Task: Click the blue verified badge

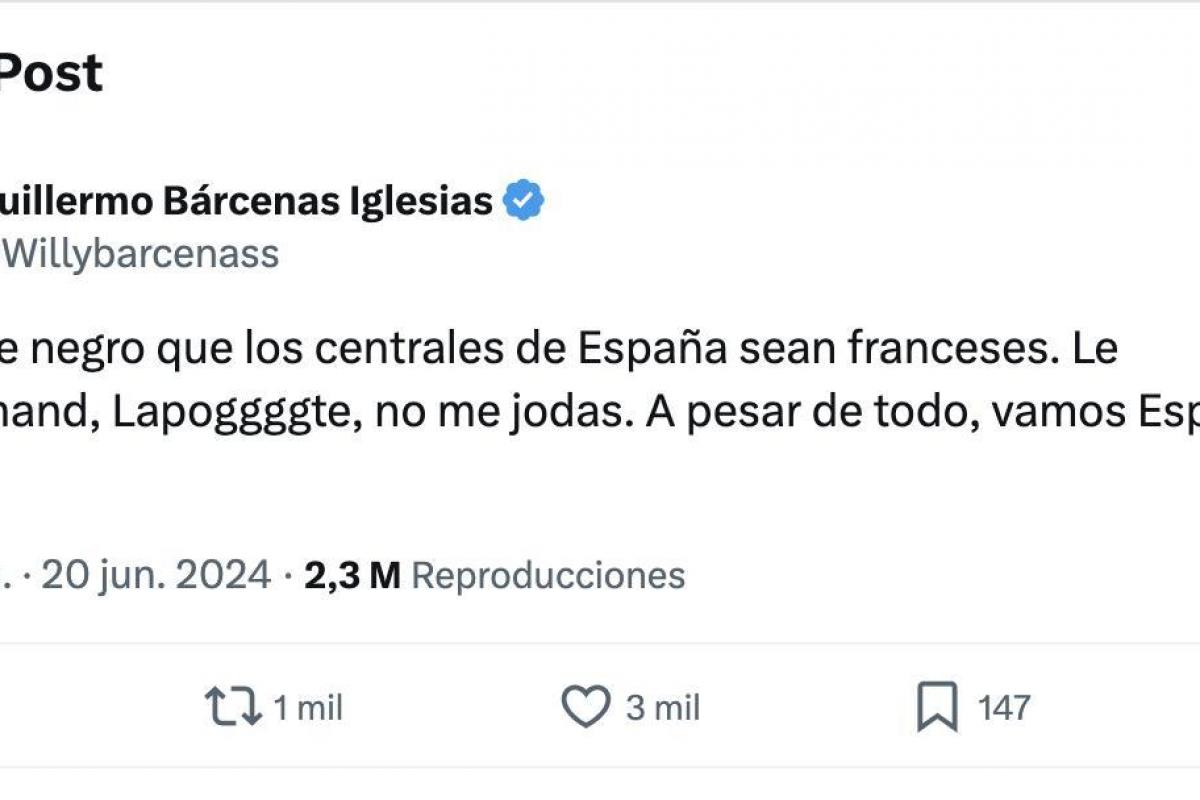Action: coord(523,201)
